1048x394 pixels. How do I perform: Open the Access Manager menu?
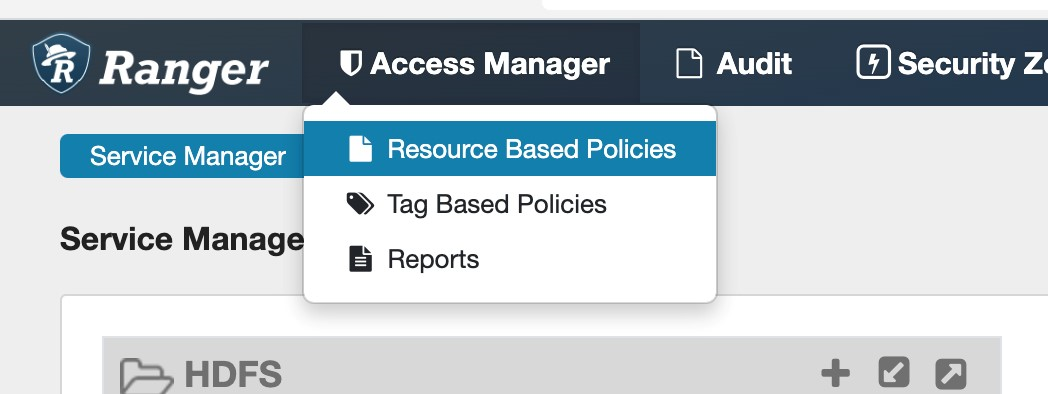(x=471, y=64)
